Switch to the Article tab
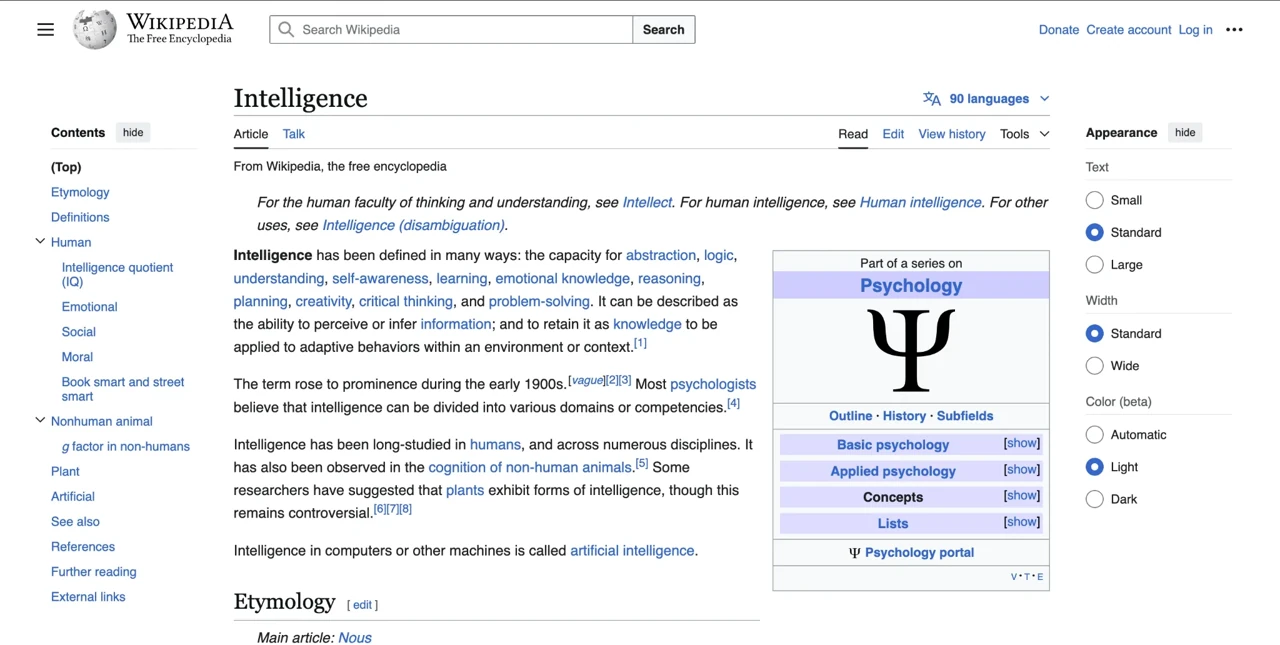This screenshot has width=1280, height=645. point(251,134)
